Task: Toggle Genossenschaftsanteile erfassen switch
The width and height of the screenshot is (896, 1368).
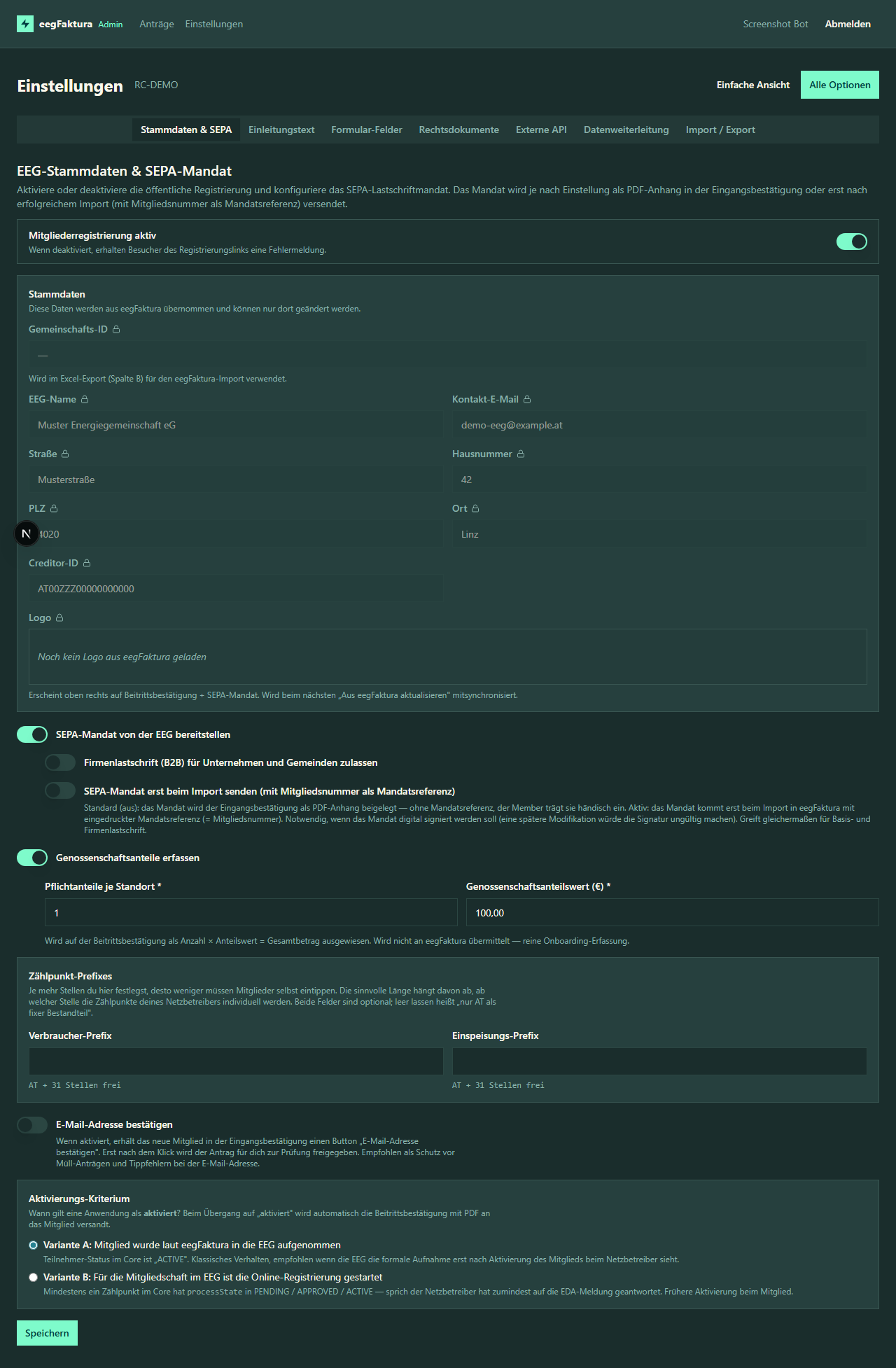Action: click(x=32, y=858)
